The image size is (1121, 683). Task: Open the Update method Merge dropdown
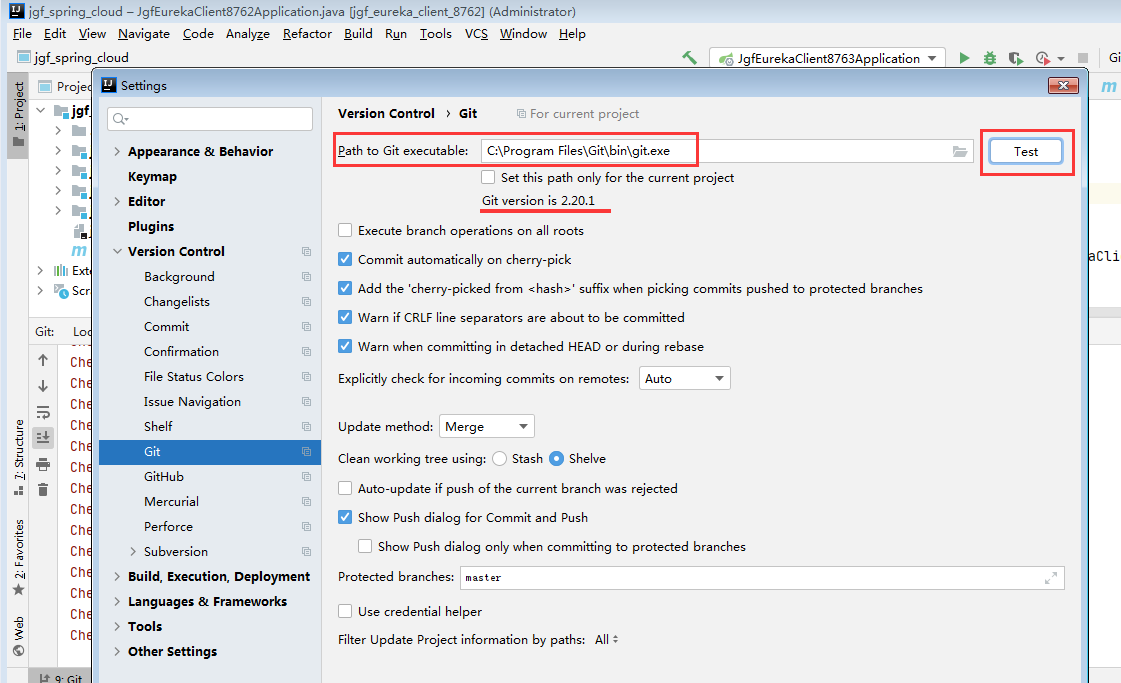[x=486, y=426]
